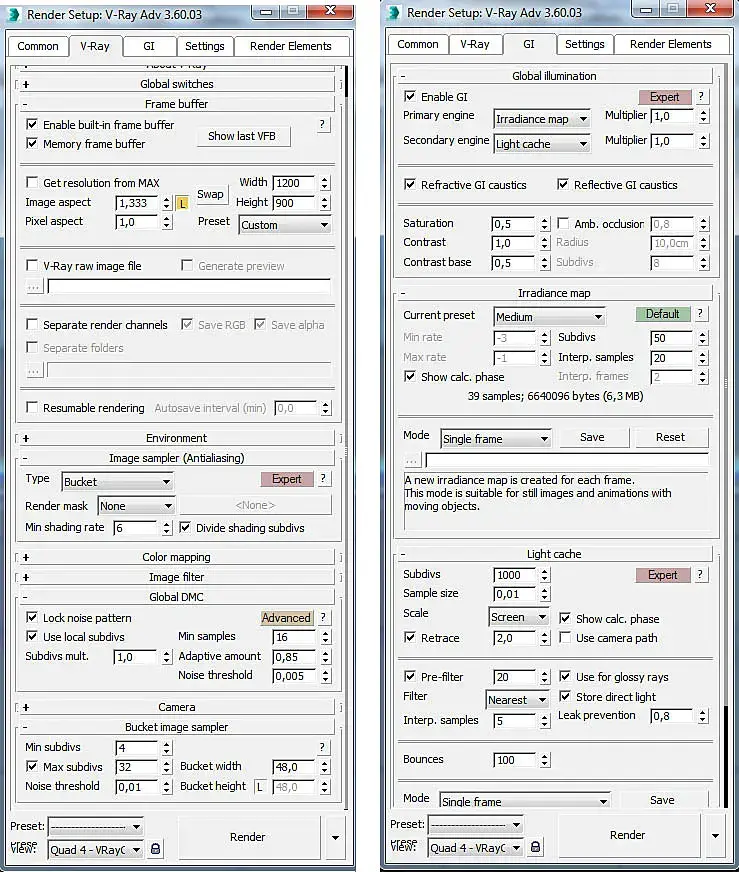Open Image sampler Type dropdown showing Bucket
This screenshot has height=872, width=739.
[117, 482]
